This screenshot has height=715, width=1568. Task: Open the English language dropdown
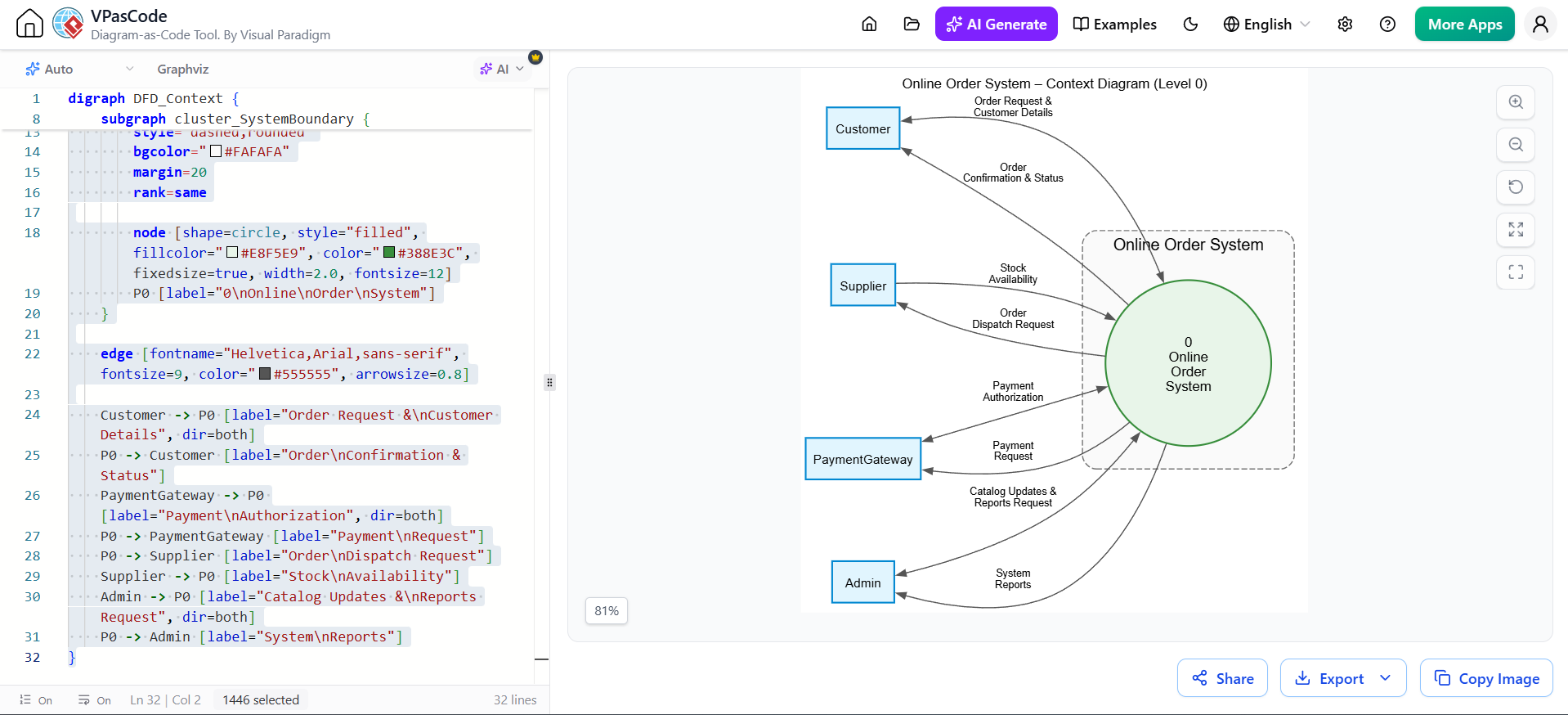[x=1267, y=24]
